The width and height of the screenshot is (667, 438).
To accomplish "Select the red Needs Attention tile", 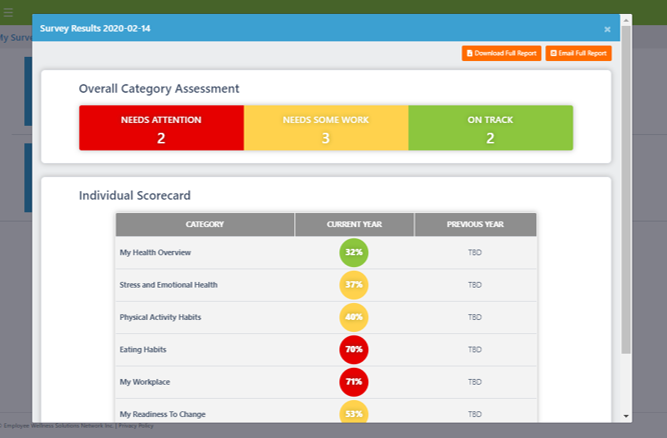I will [161, 128].
